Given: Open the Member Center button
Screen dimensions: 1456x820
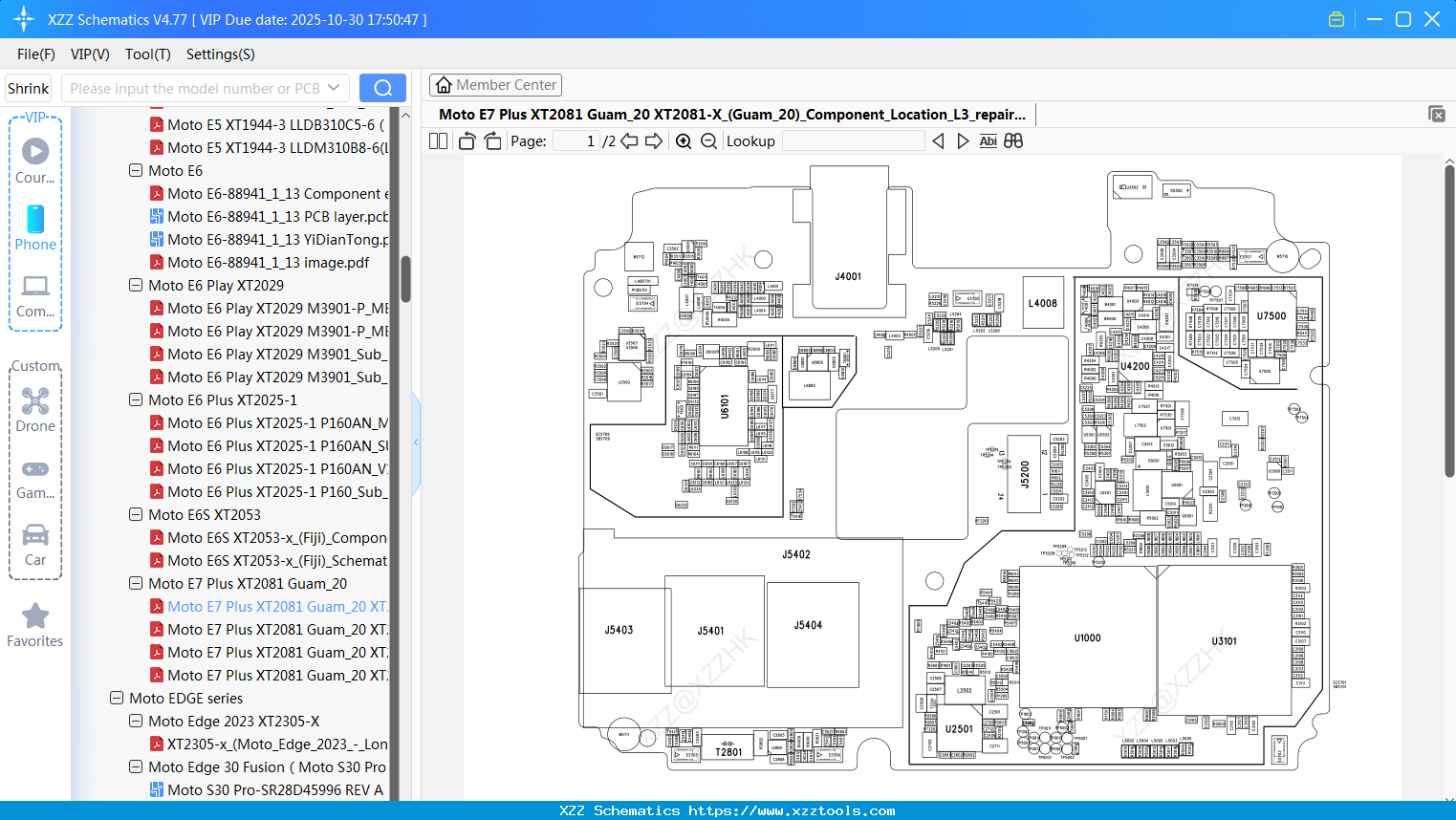Looking at the screenshot, I should (495, 85).
